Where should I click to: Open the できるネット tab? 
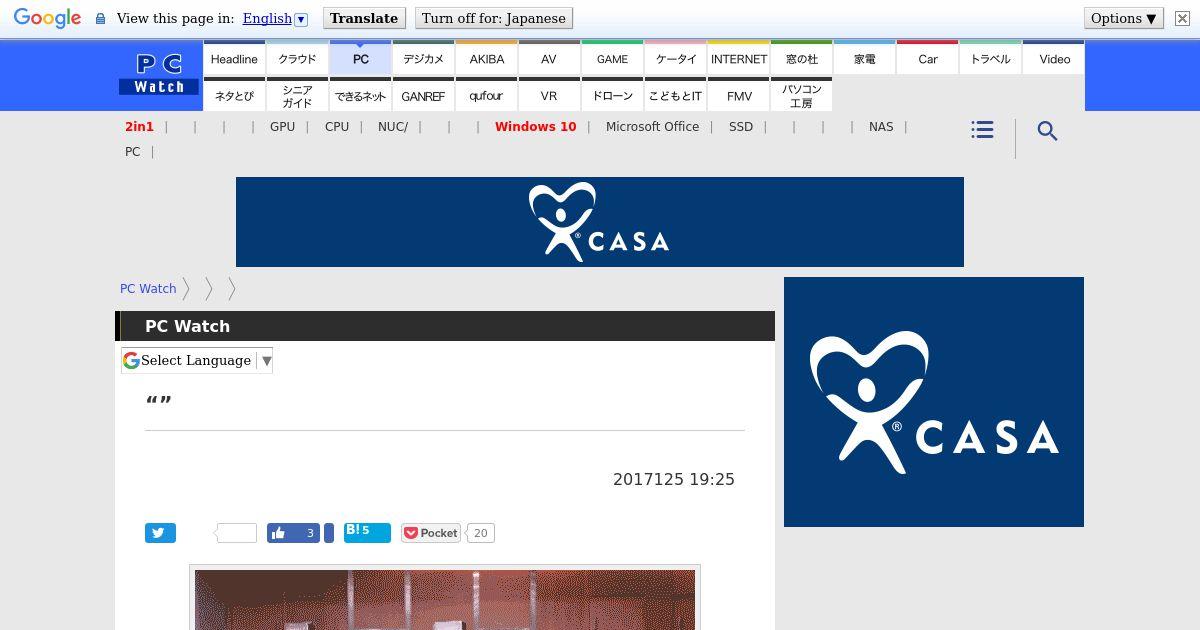pos(361,95)
